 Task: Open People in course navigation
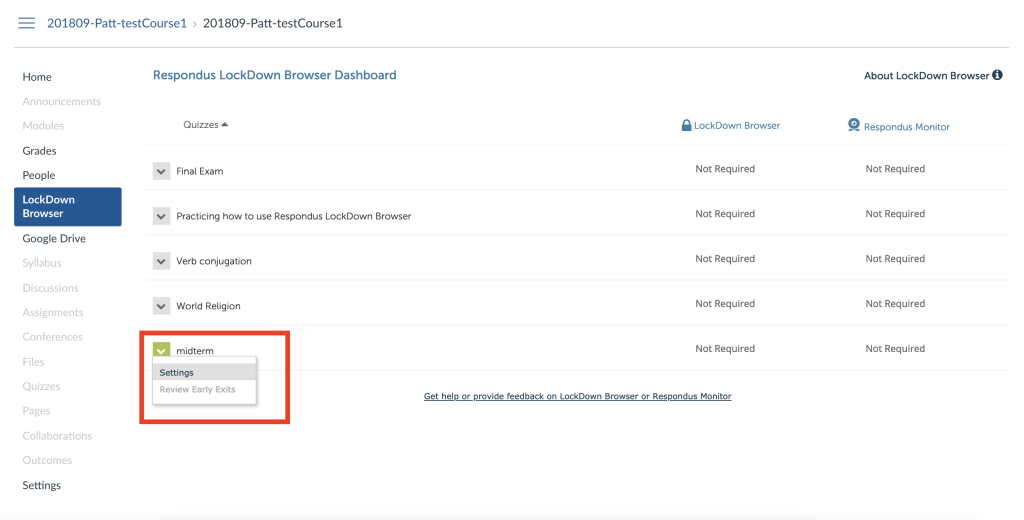39,175
